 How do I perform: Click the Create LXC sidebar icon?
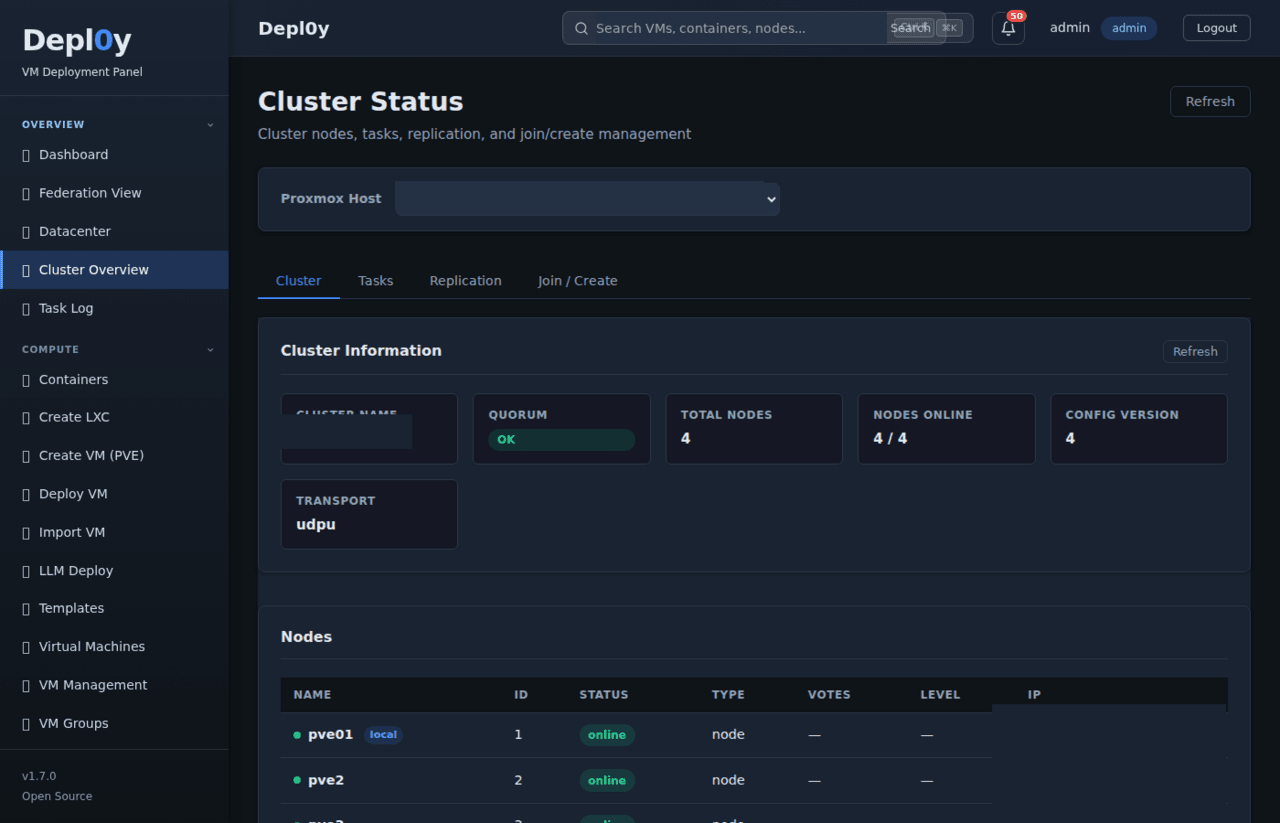[26, 418]
